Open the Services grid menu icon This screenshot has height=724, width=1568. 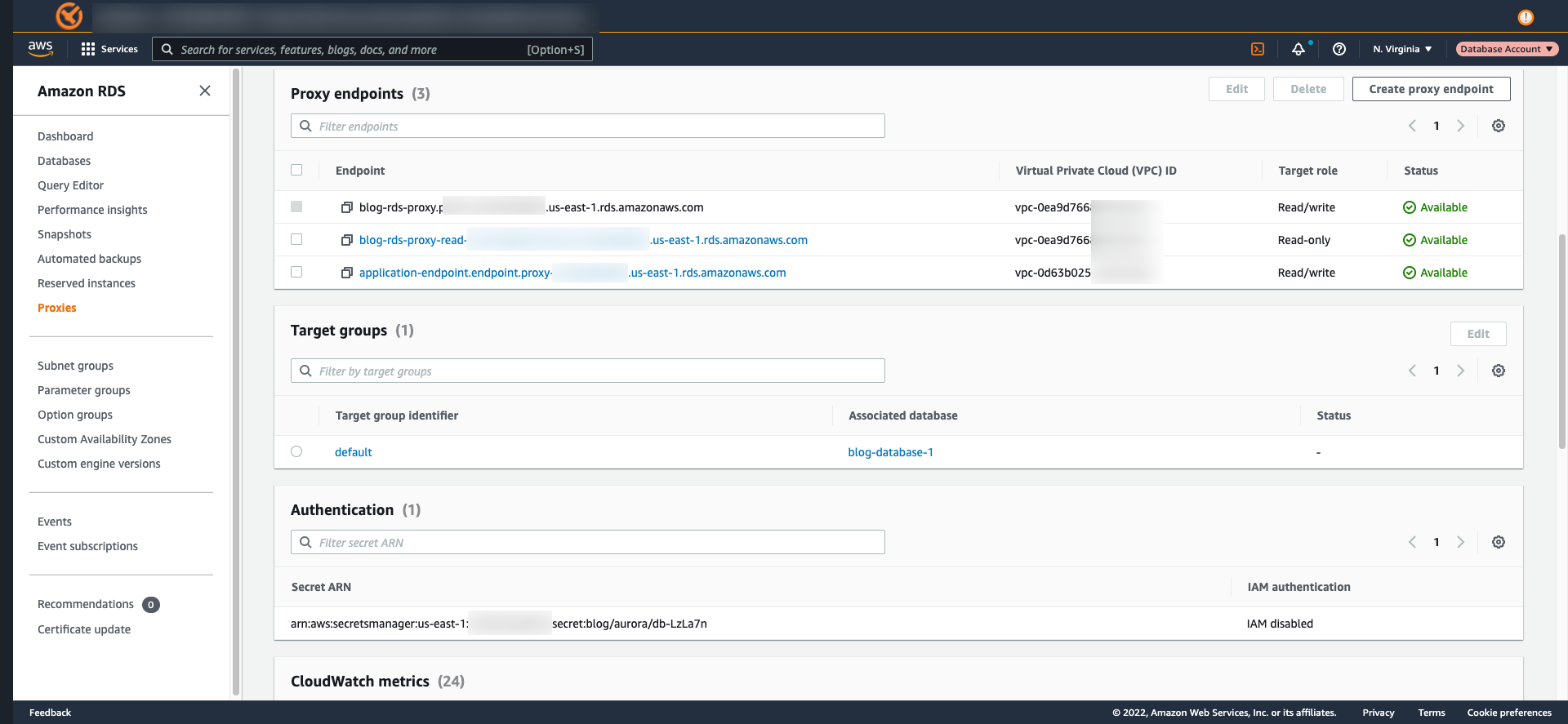(88, 49)
